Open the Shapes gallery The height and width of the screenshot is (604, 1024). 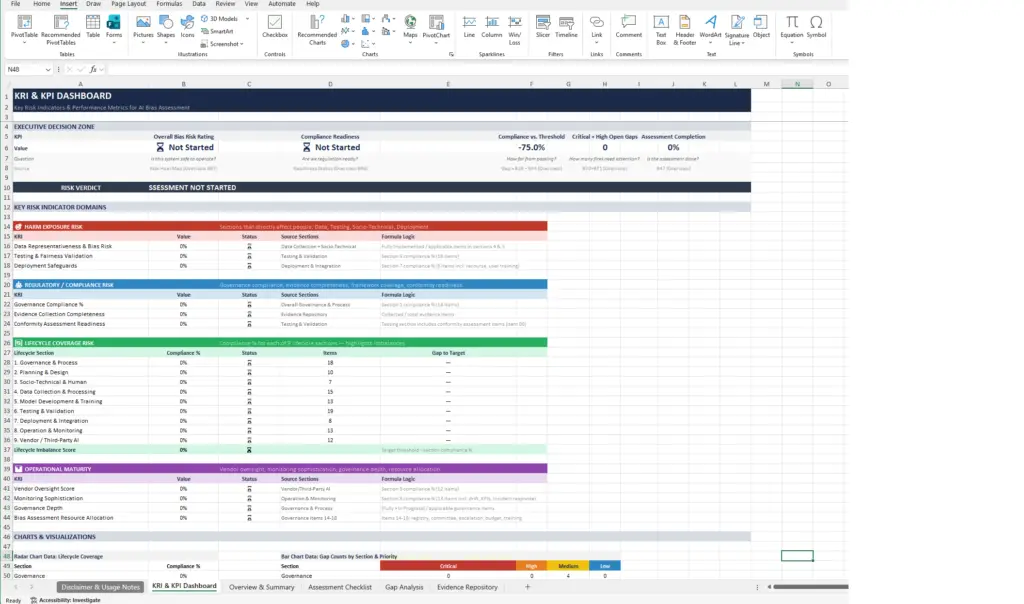pos(165,25)
